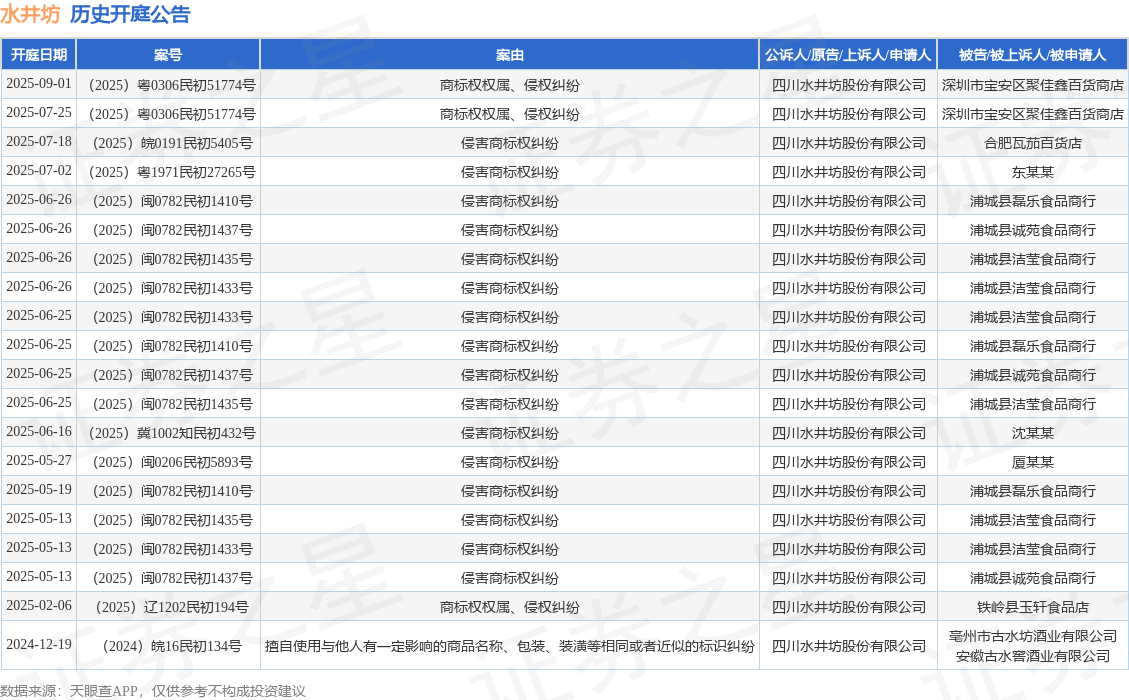
Task: Click case 闽0782民初1435号 in 2025-05-13 row
Action: coord(172,520)
